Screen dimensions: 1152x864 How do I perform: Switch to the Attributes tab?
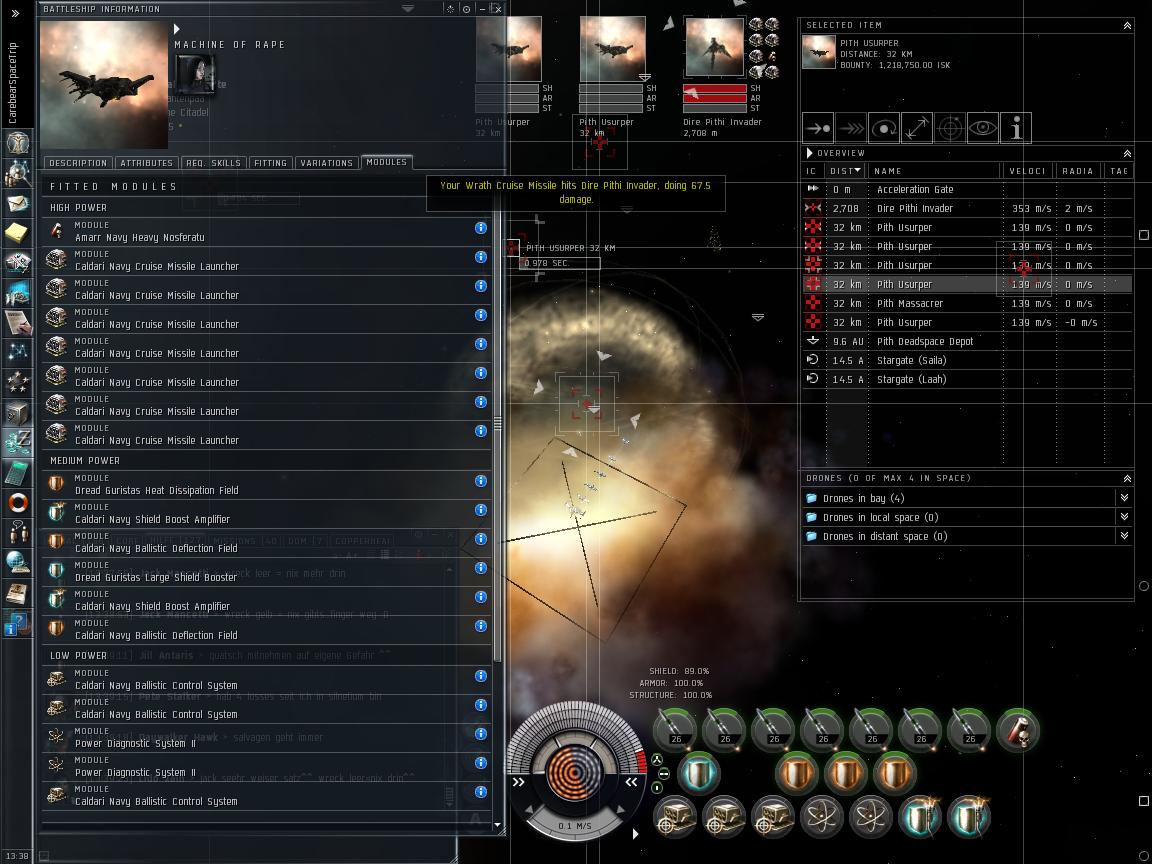click(146, 163)
